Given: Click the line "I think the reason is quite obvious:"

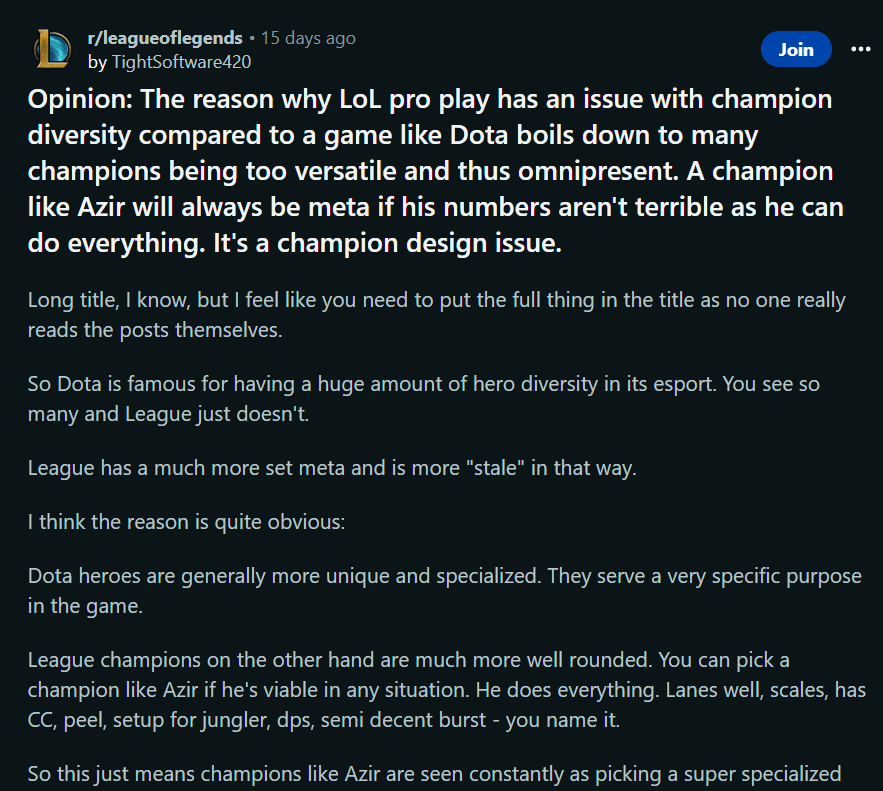Looking at the screenshot, I should point(186,523).
